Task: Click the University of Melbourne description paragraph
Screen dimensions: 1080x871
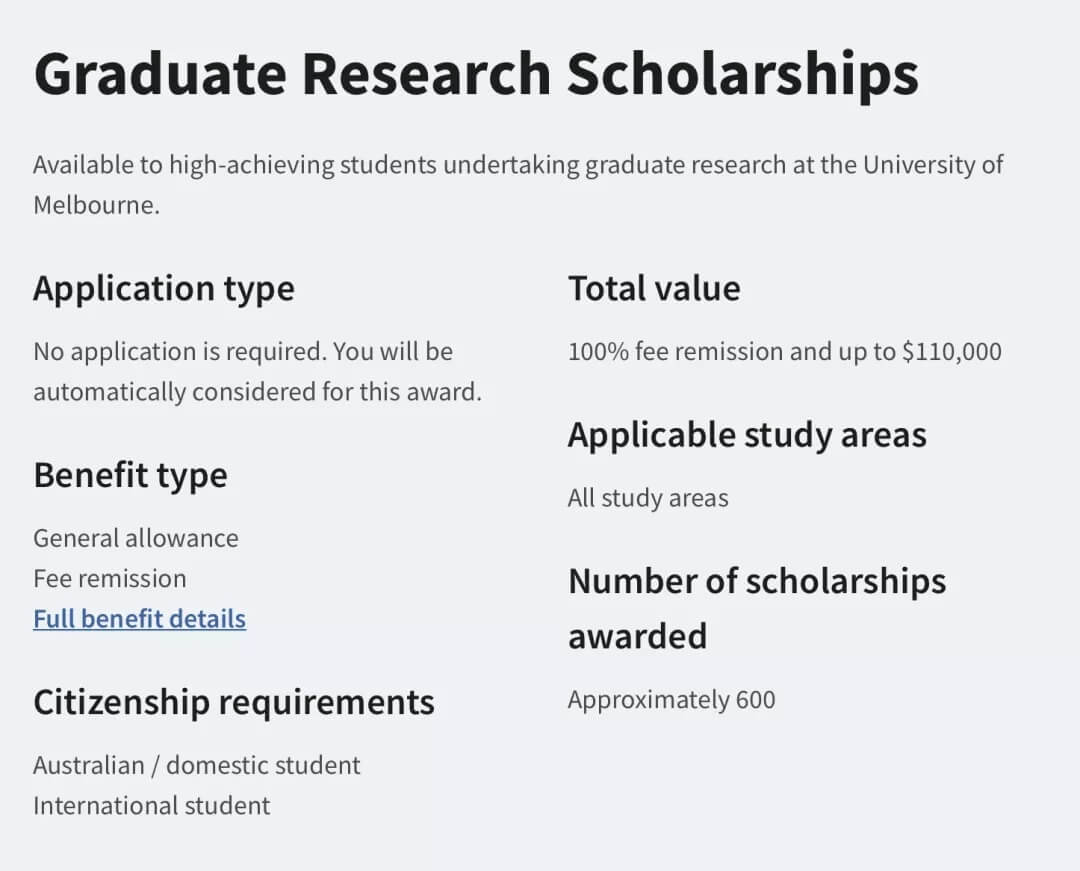Action: (518, 185)
